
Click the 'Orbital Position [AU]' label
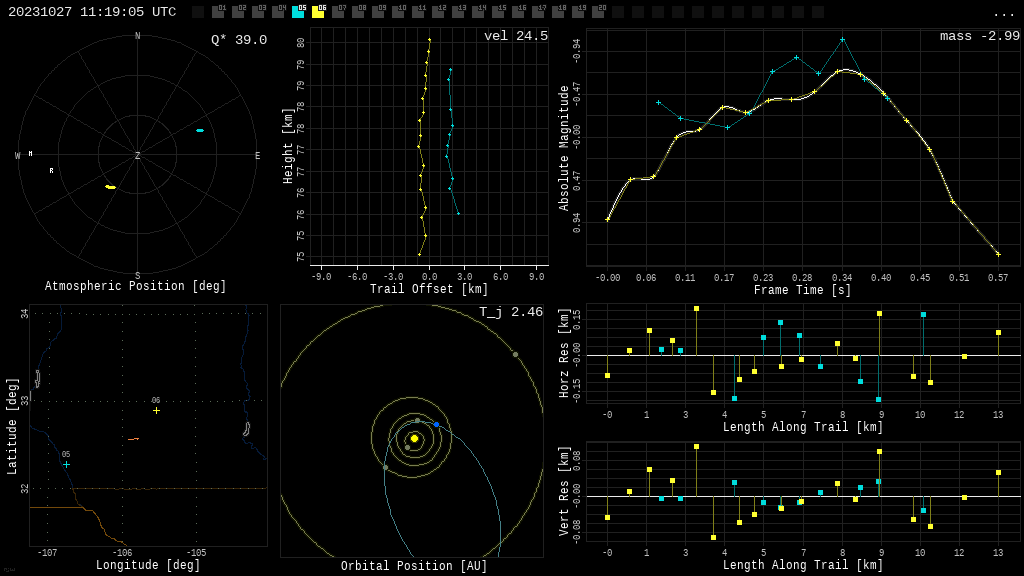[x=414, y=566]
